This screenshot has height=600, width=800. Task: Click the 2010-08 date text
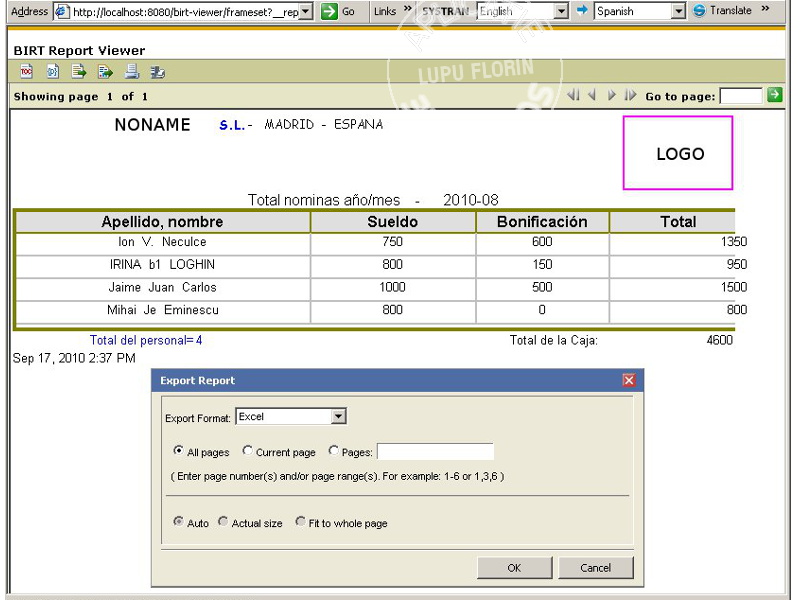(x=470, y=200)
